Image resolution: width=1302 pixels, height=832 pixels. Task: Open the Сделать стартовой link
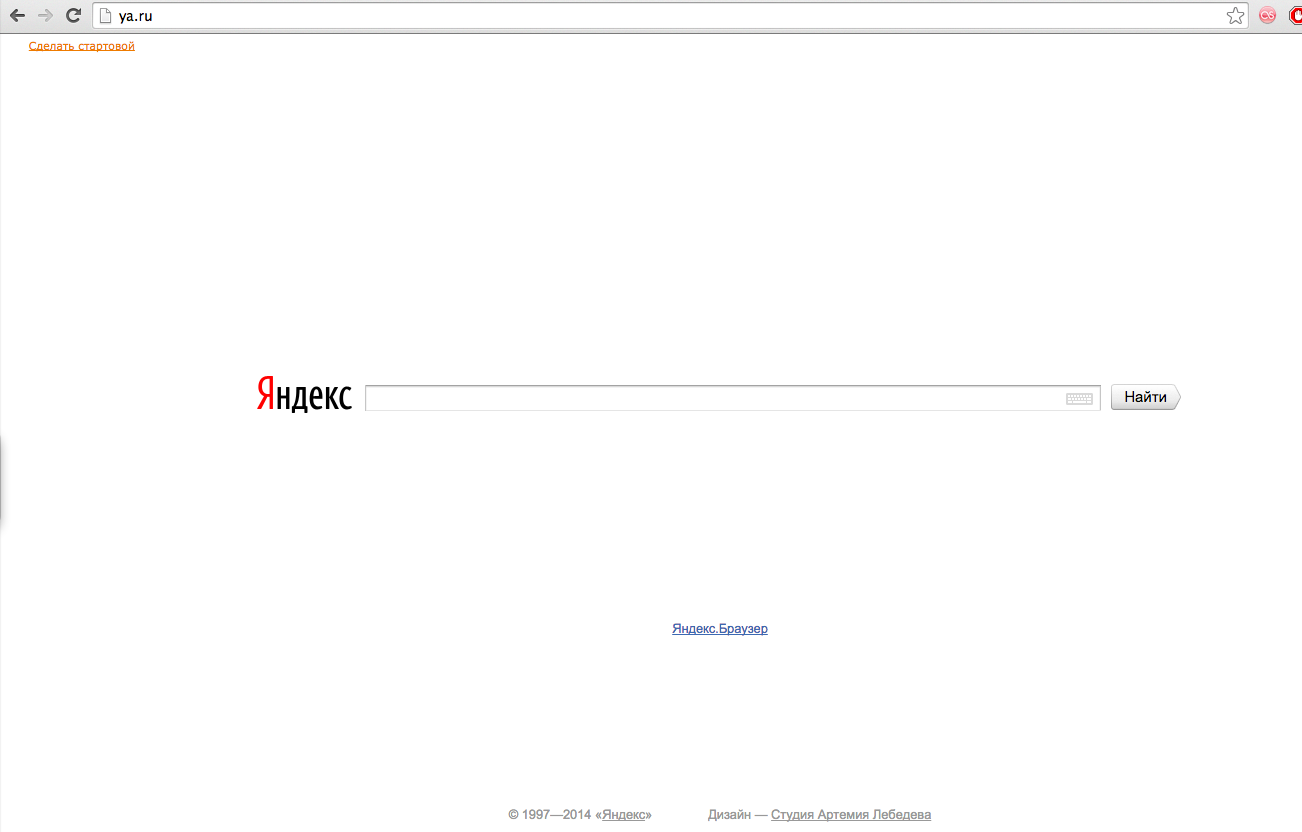82,46
